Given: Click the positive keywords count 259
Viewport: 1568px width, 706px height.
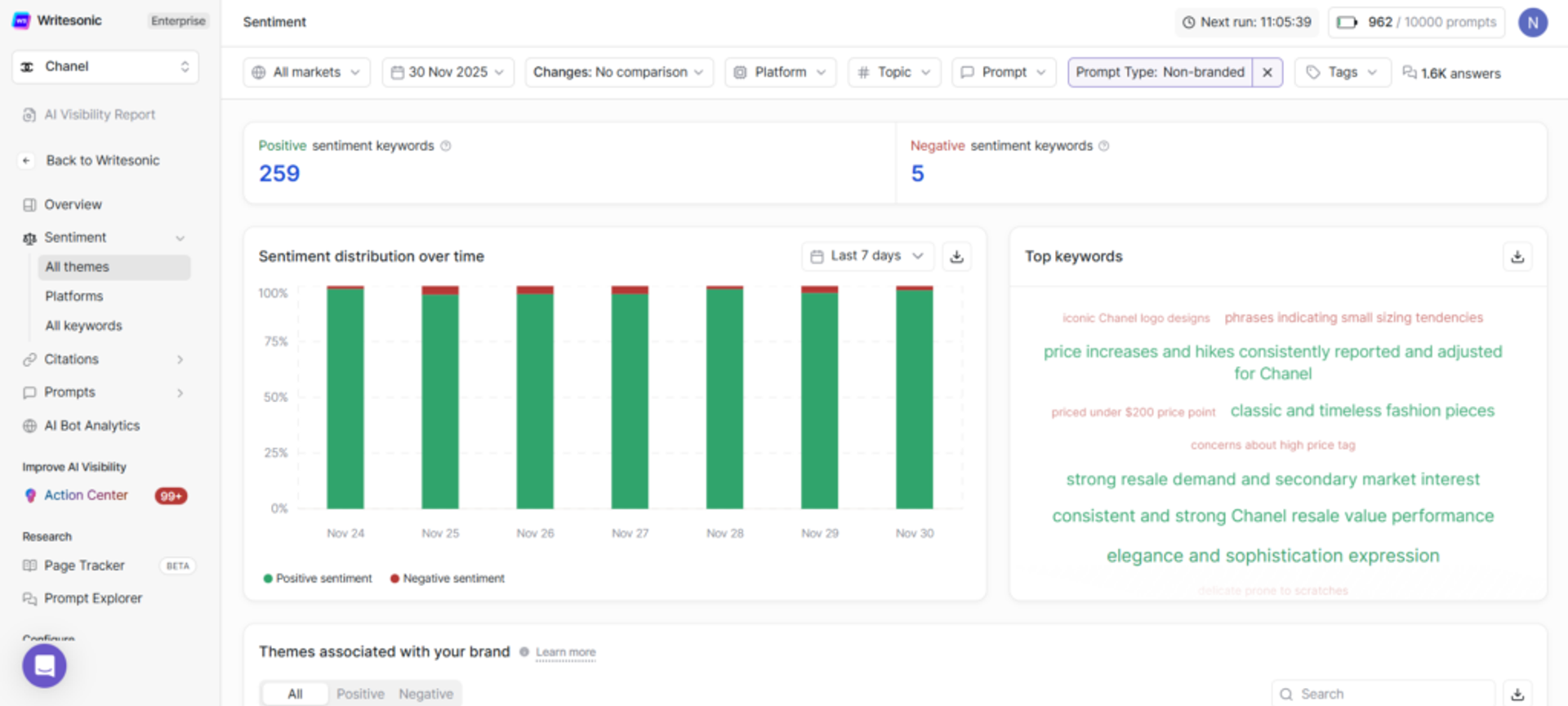Looking at the screenshot, I should pos(279,173).
